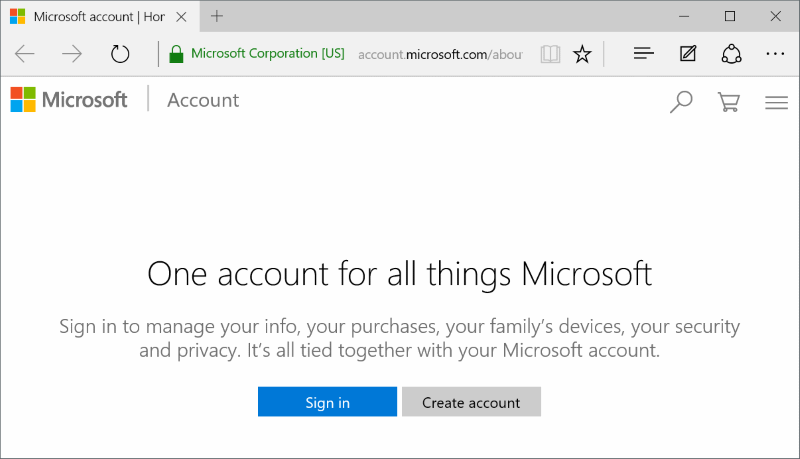800x459 pixels.
Task: Open the More actions ellipsis menu
Action: [x=775, y=53]
